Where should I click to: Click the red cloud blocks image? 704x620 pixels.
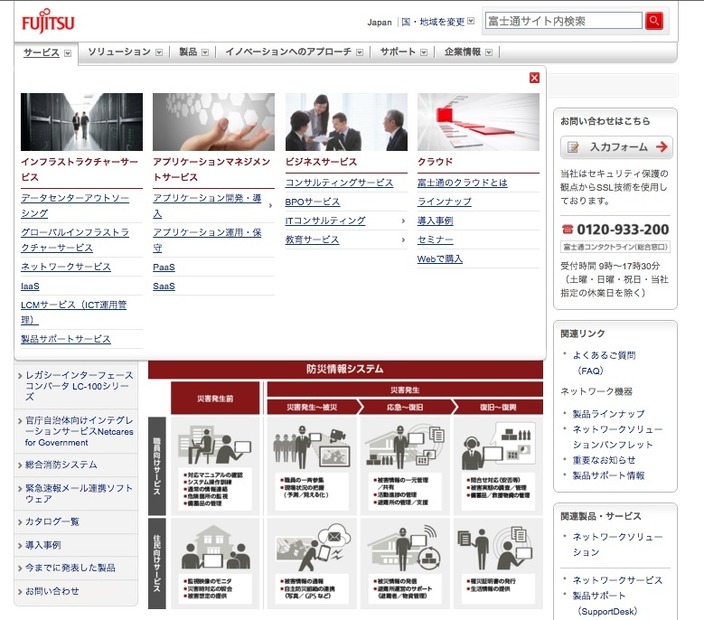pyautogui.click(x=478, y=122)
